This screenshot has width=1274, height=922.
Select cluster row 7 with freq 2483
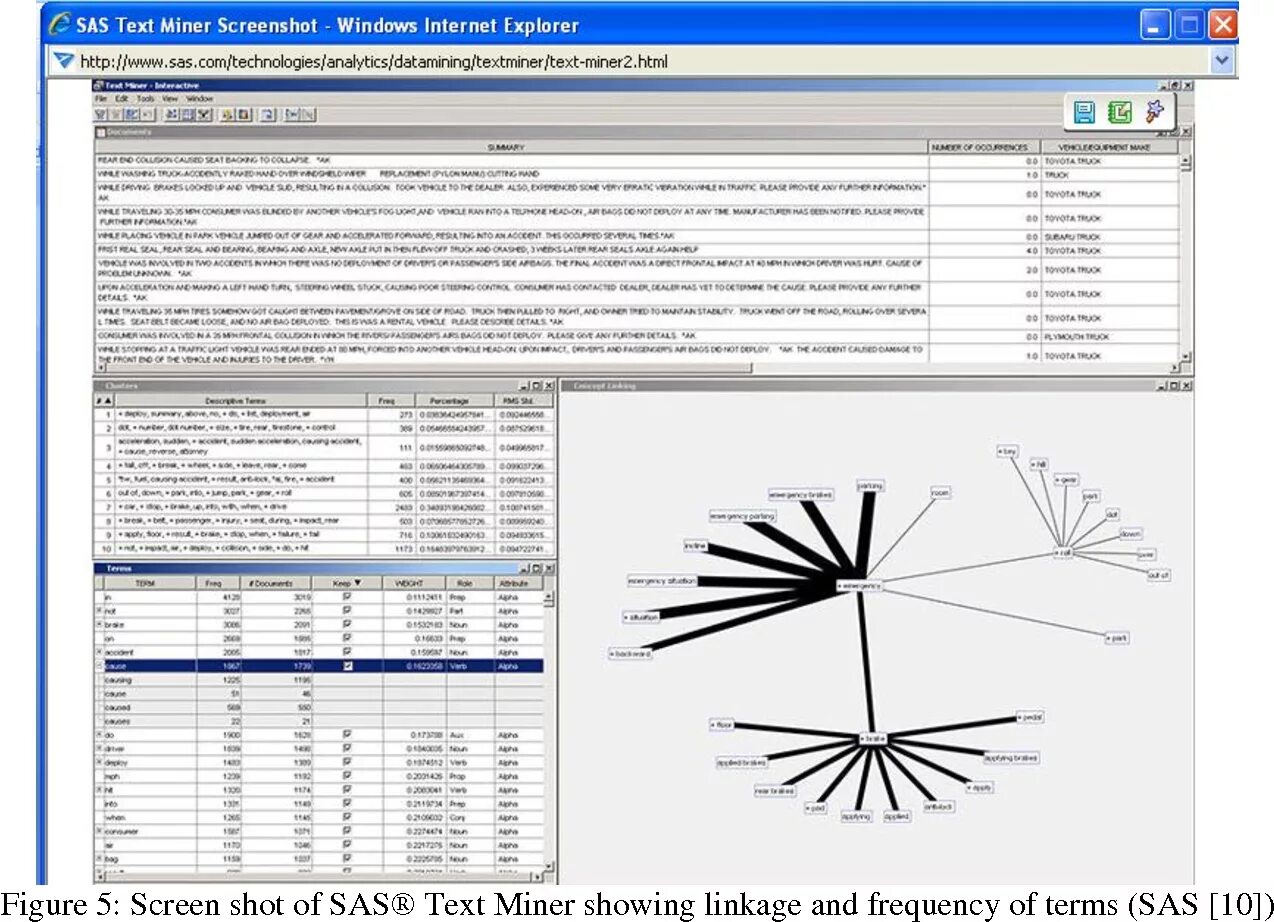point(323,507)
